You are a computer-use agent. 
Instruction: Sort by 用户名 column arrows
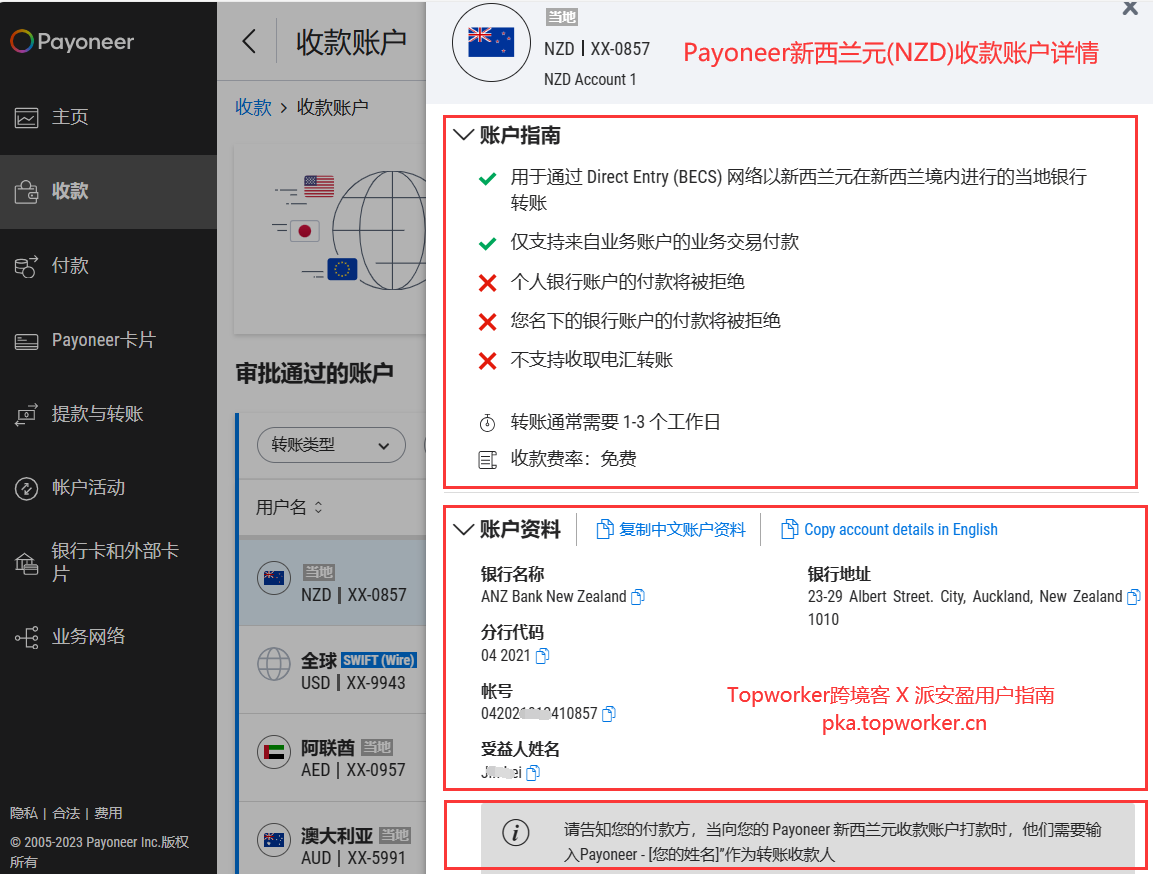coord(318,507)
